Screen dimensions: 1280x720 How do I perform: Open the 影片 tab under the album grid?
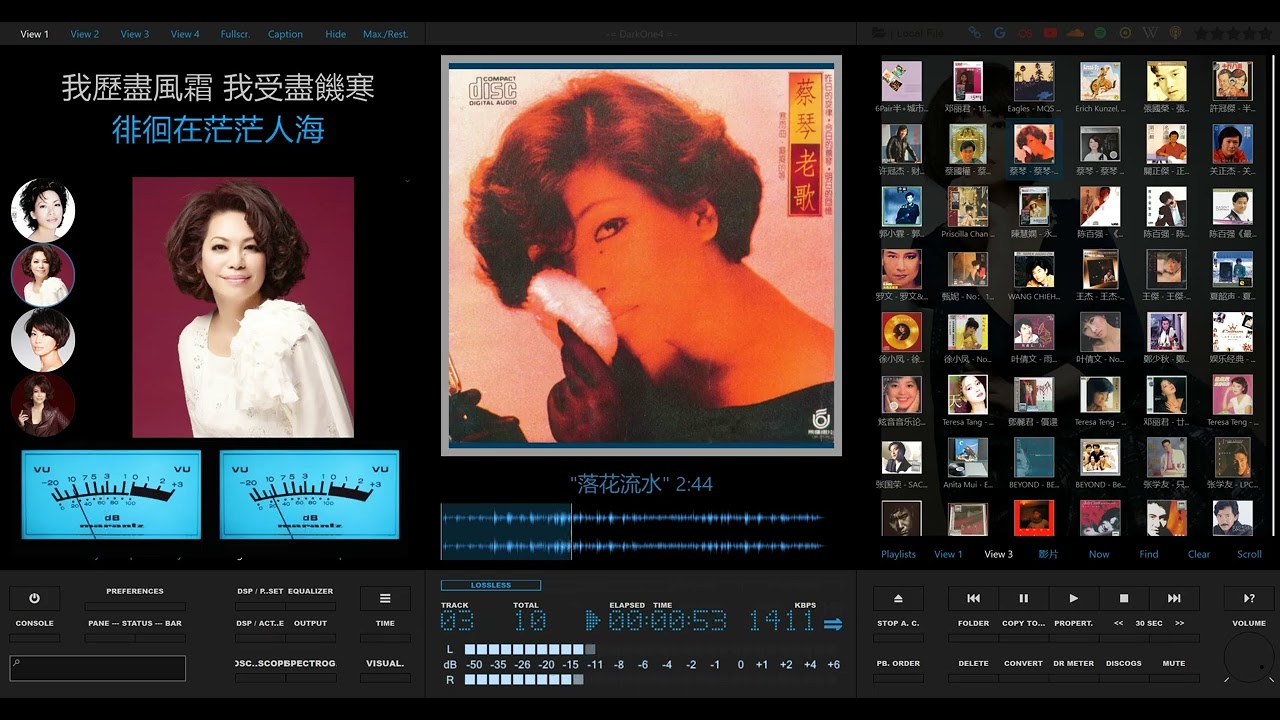1048,554
